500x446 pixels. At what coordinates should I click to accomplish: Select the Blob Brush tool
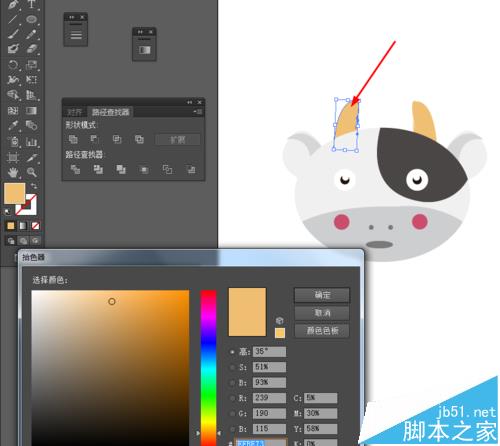[x=13, y=49]
